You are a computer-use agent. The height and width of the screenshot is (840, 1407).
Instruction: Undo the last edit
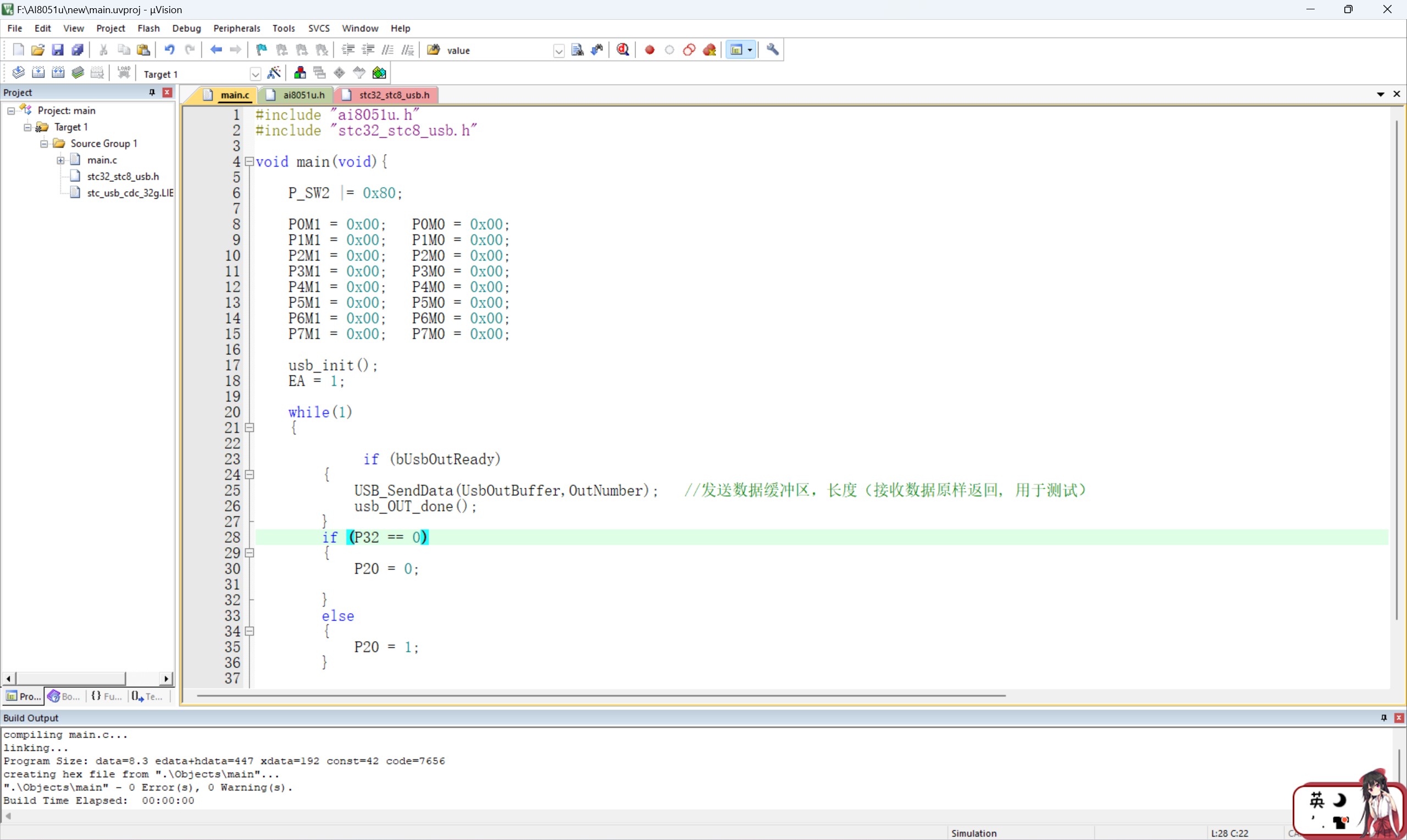pos(169,50)
